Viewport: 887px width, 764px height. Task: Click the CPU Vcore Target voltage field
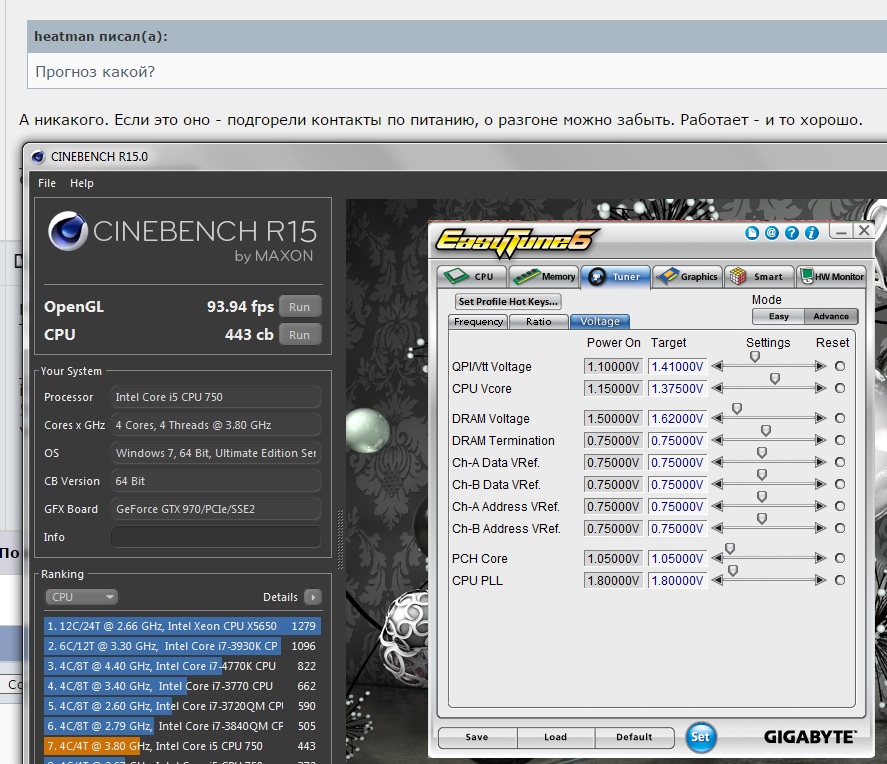pyautogui.click(x=677, y=389)
